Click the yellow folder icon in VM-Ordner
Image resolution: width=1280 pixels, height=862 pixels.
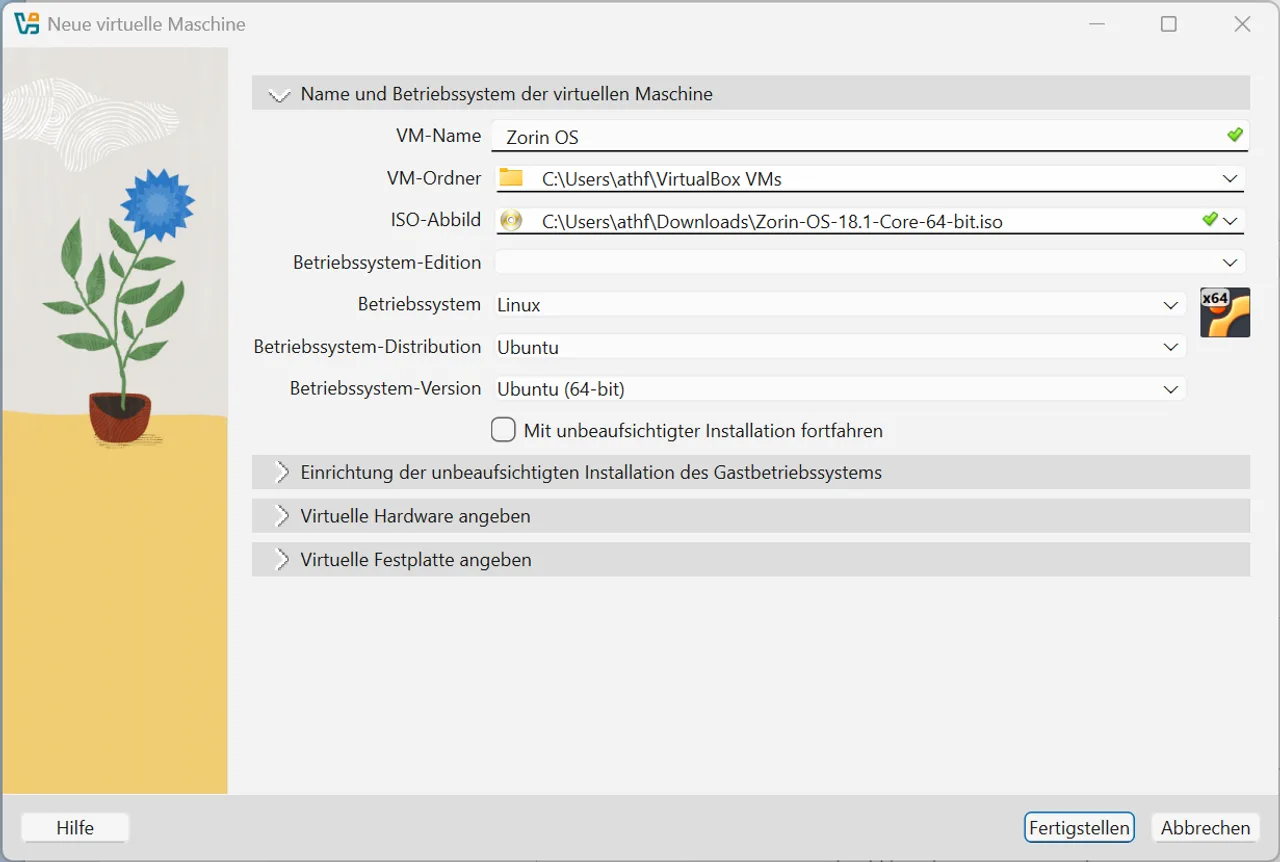pyautogui.click(x=511, y=178)
